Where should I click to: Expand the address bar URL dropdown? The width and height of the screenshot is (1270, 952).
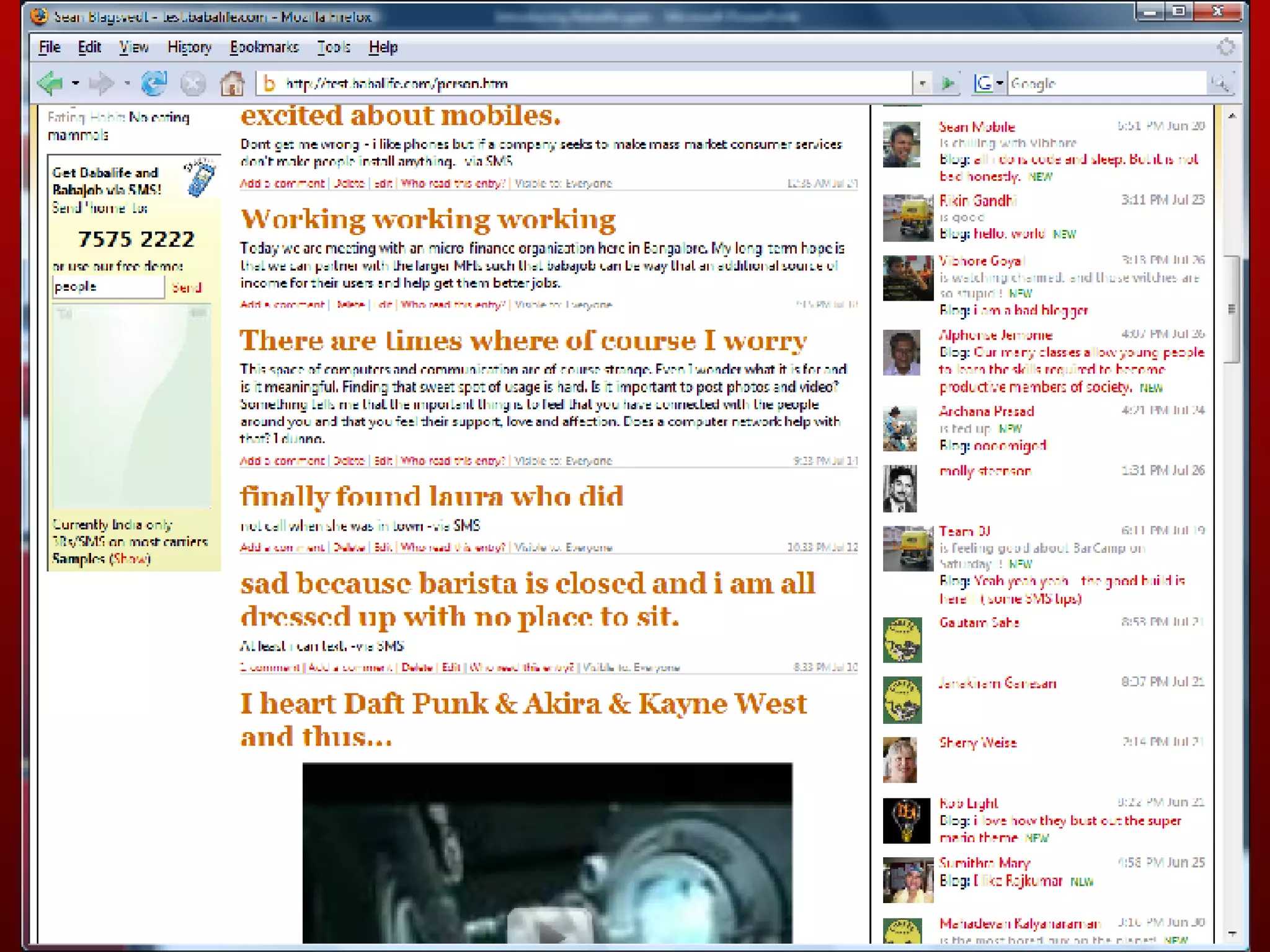[x=922, y=83]
